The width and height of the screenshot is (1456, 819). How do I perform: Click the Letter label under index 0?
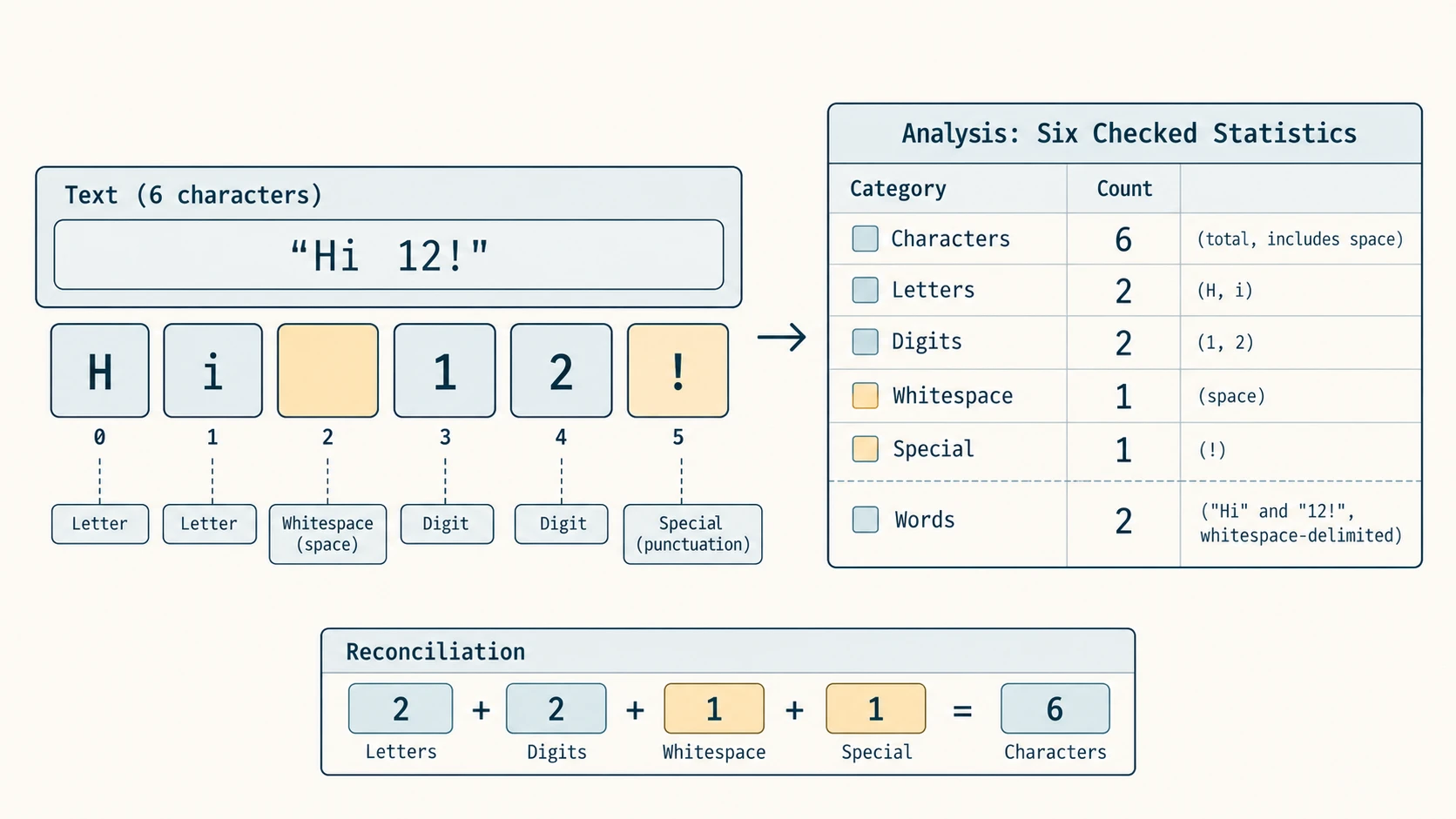[99, 524]
